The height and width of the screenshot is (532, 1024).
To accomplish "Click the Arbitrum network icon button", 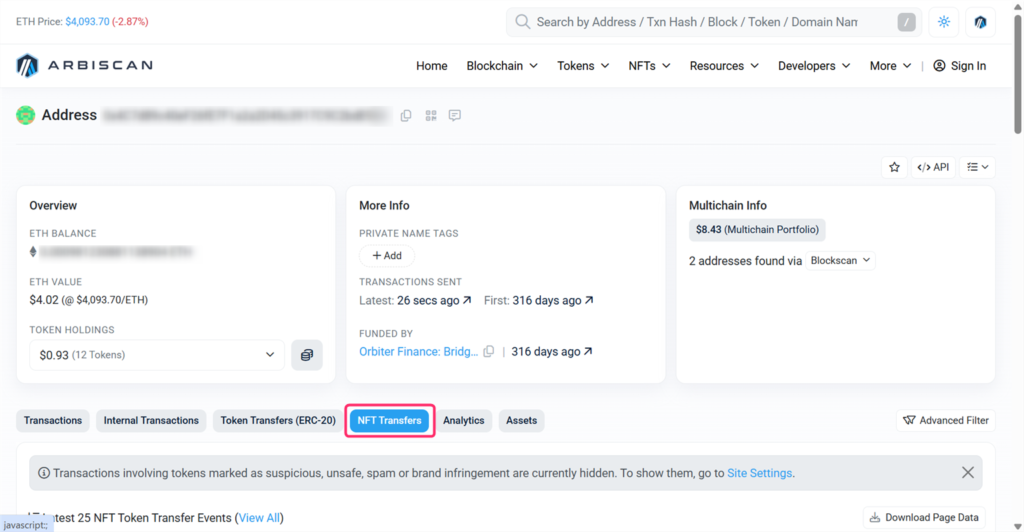I will pyautogui.click(x=980, y=22).
